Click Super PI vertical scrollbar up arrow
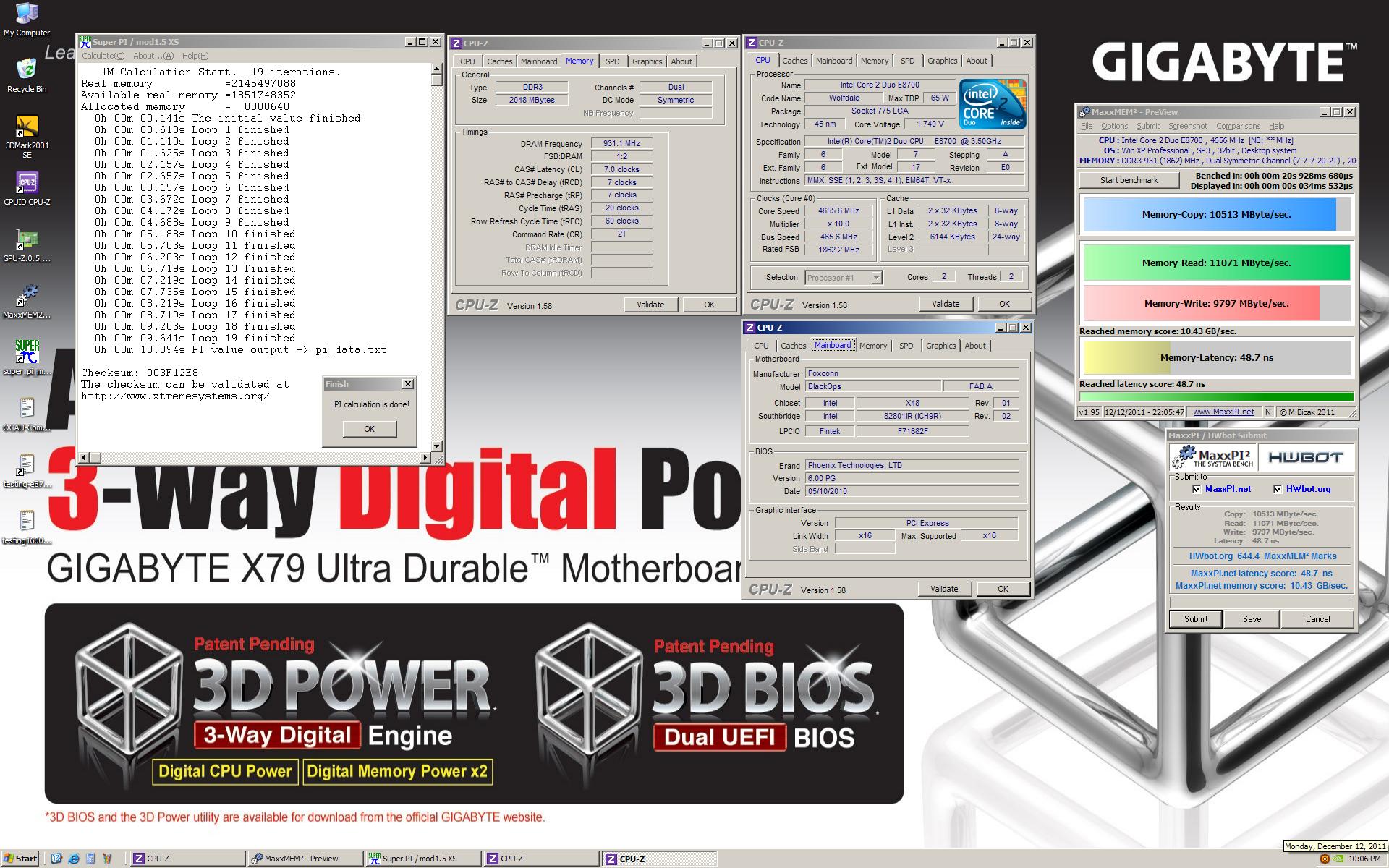 tap(436, 69)
